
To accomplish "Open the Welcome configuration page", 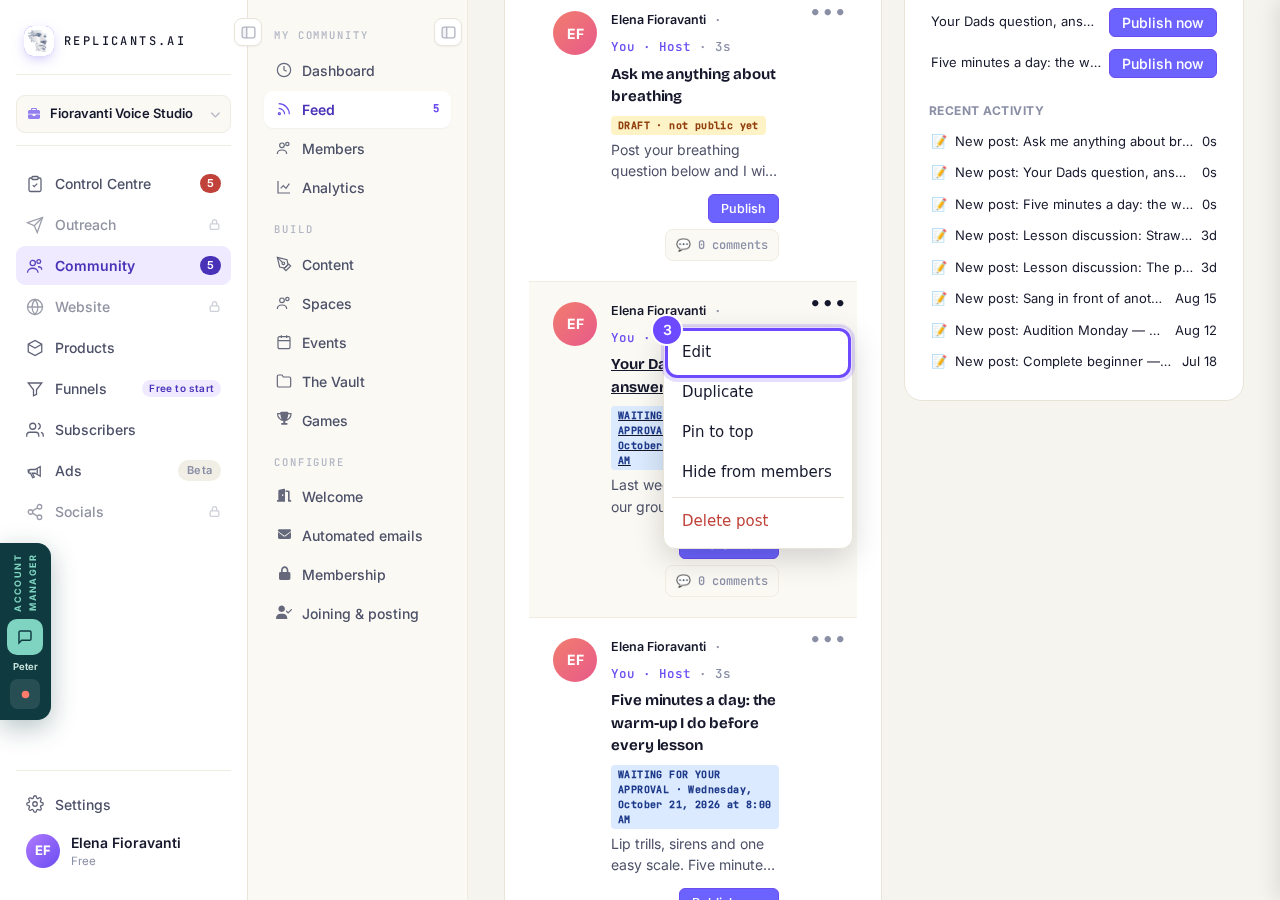I will 357,497.
